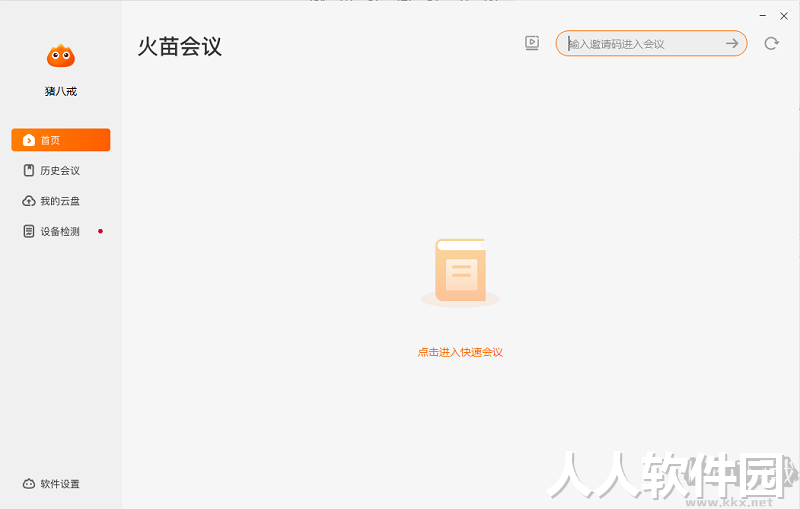Click the orange flame avatar logo

pos(61,56)
